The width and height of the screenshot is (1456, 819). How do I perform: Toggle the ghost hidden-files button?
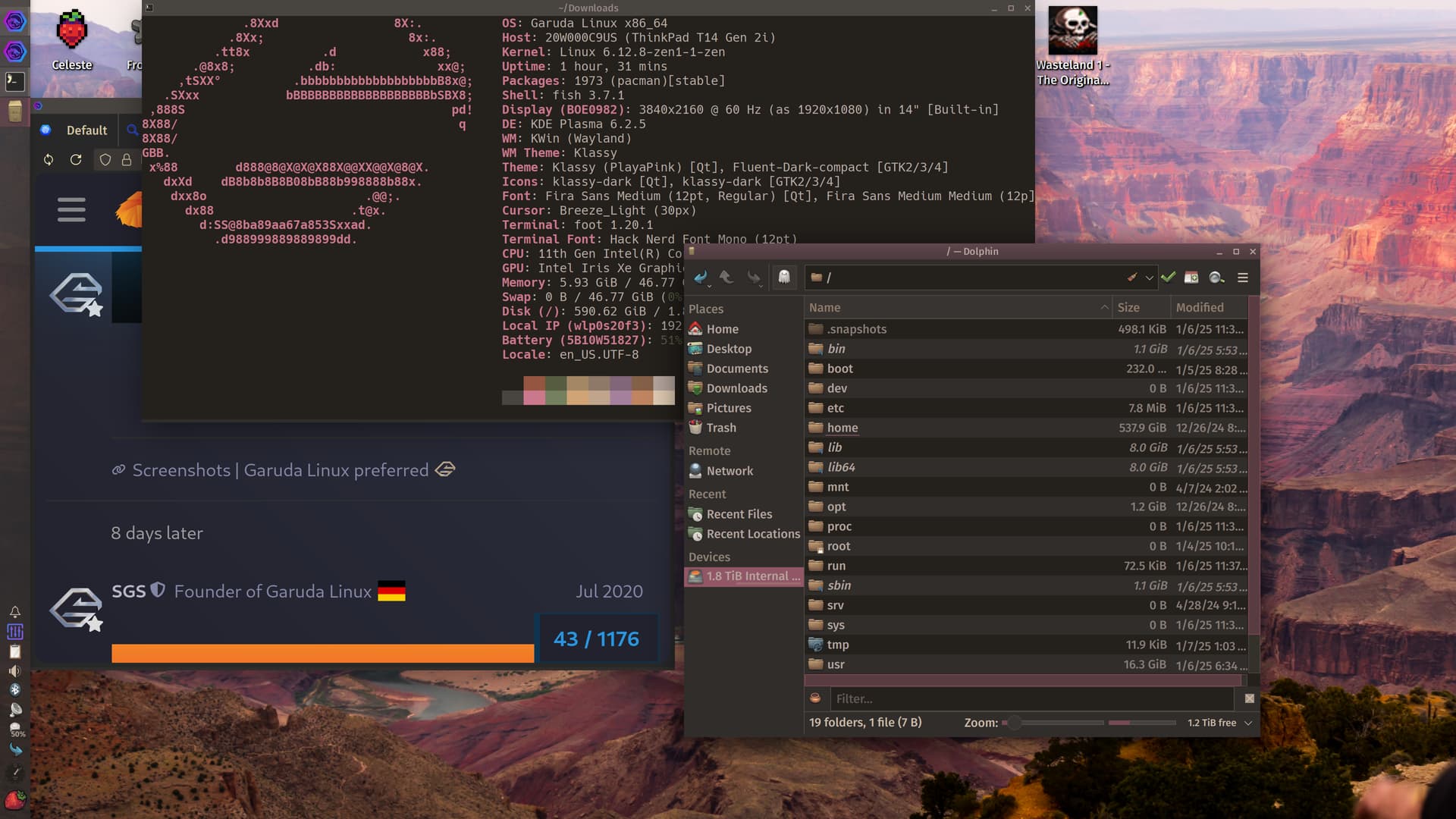coord(784,278)
